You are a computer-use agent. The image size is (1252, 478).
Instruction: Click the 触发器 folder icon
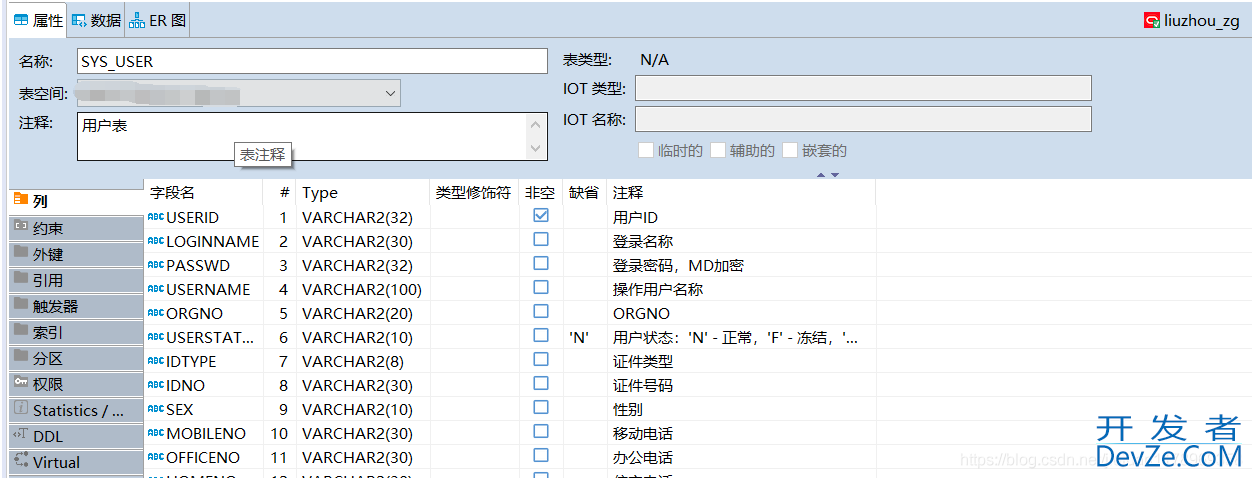coord(20,305)
